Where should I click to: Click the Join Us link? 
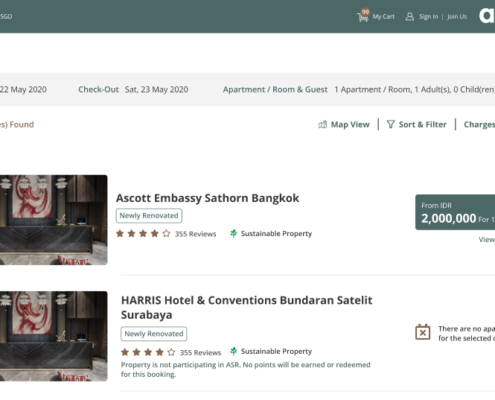coord(457,16)
